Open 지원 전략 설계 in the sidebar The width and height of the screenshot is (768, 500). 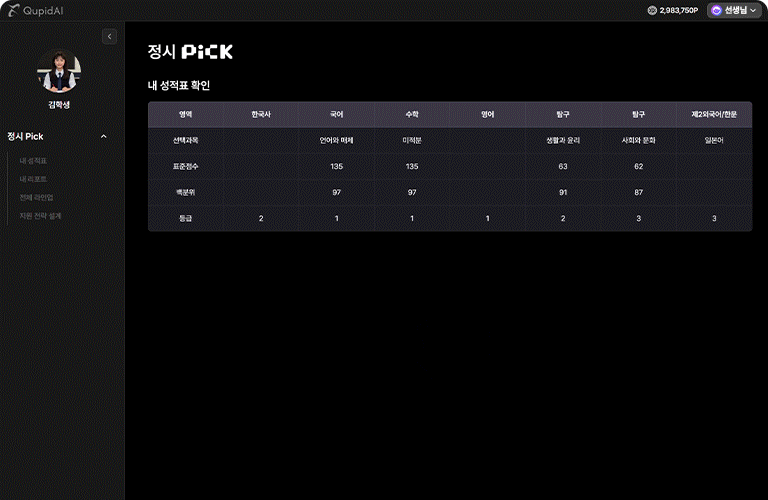[x=41, y=215]
